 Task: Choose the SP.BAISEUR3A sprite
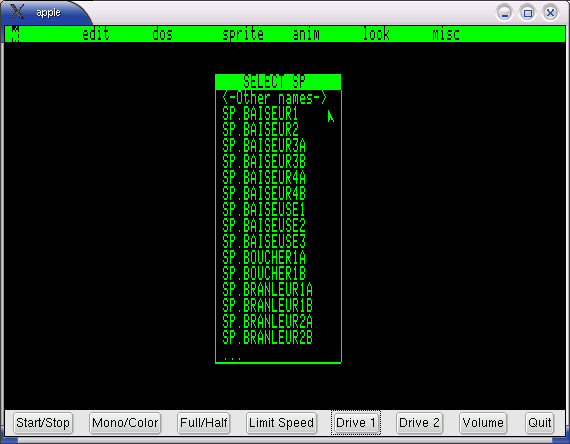[264, 146]
